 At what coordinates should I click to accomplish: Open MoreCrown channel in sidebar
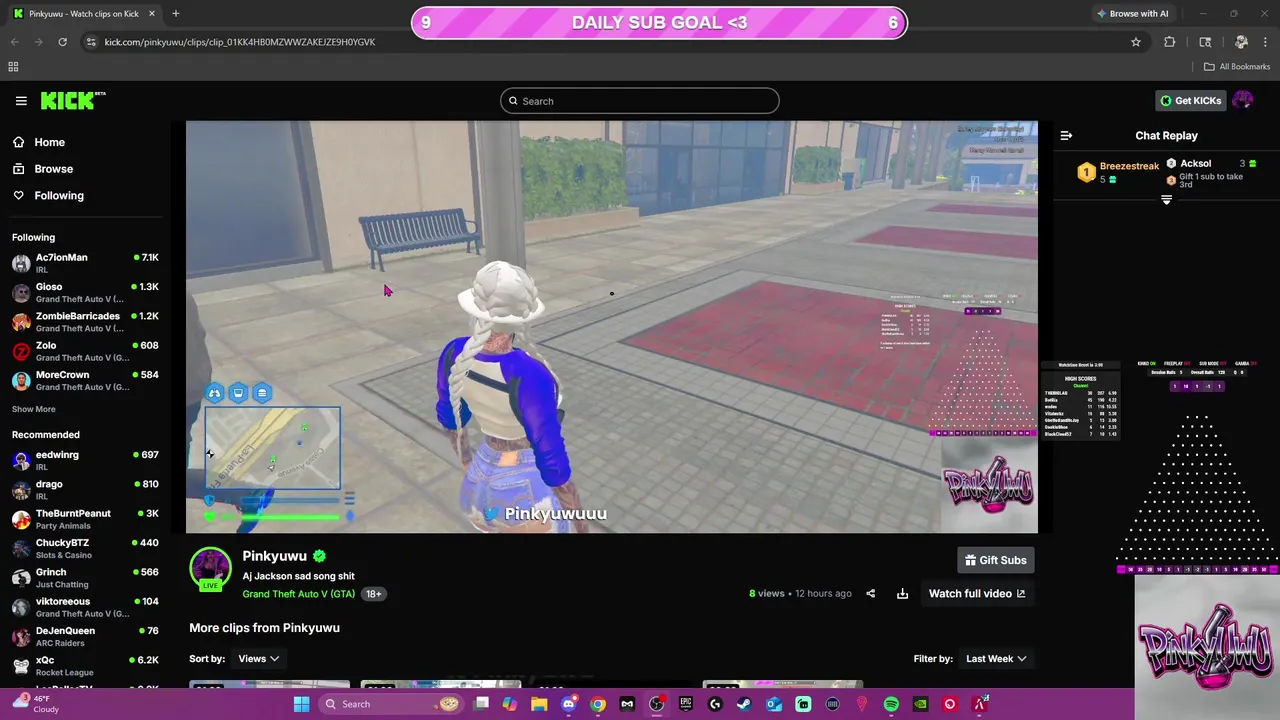coord(85,380)
